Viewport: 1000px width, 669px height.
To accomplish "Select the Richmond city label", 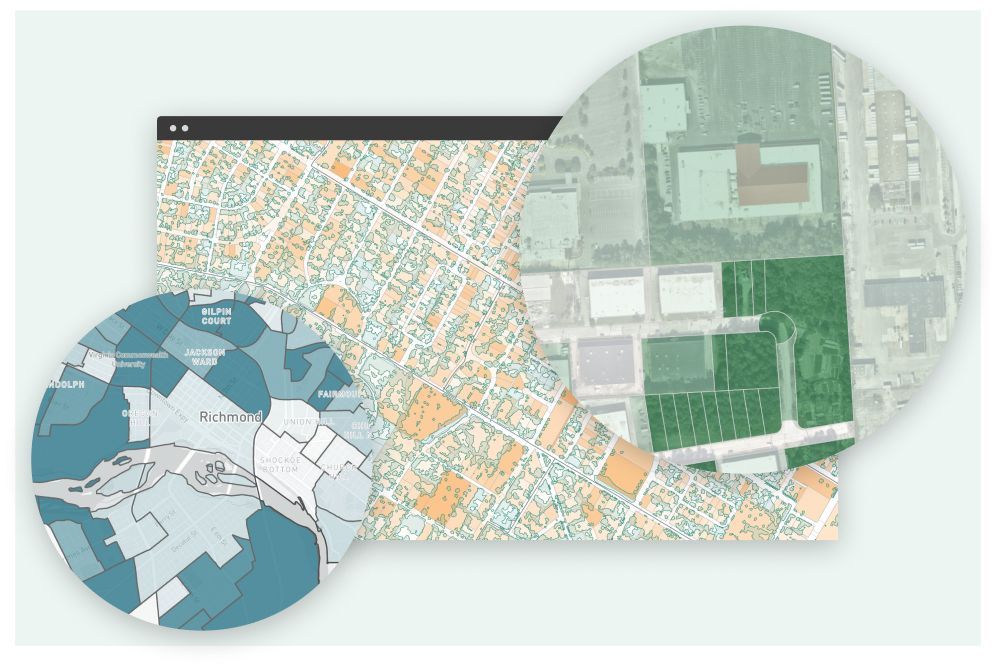I will (230, 417).
